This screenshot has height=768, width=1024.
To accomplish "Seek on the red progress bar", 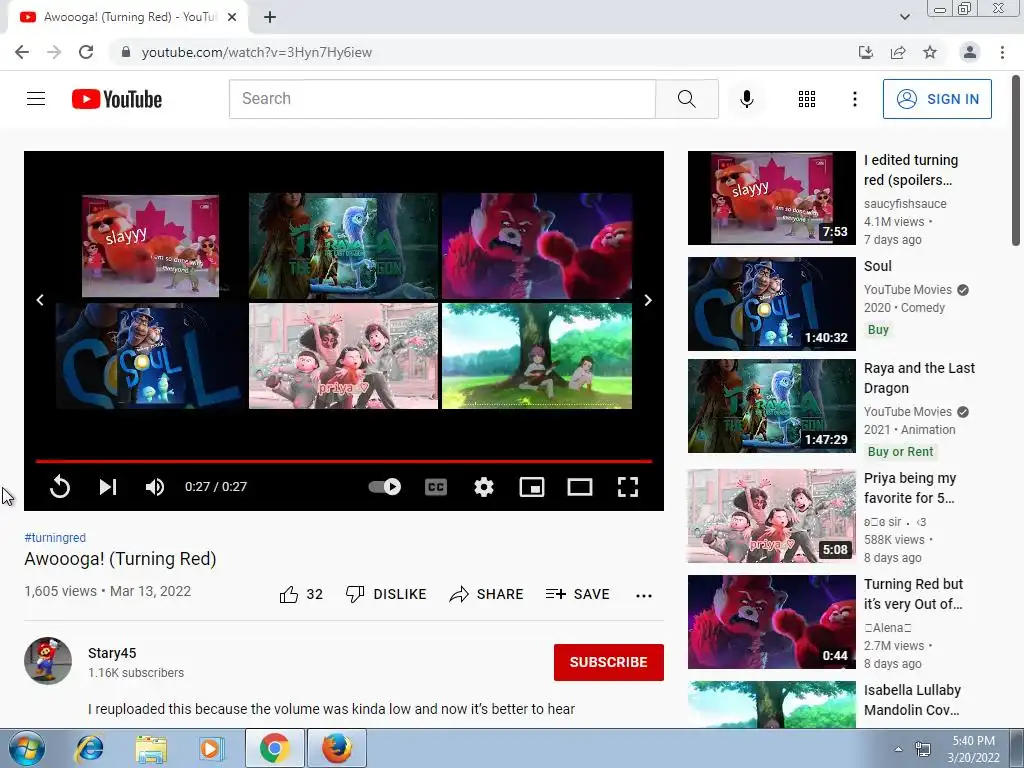I will click(344, 461).
